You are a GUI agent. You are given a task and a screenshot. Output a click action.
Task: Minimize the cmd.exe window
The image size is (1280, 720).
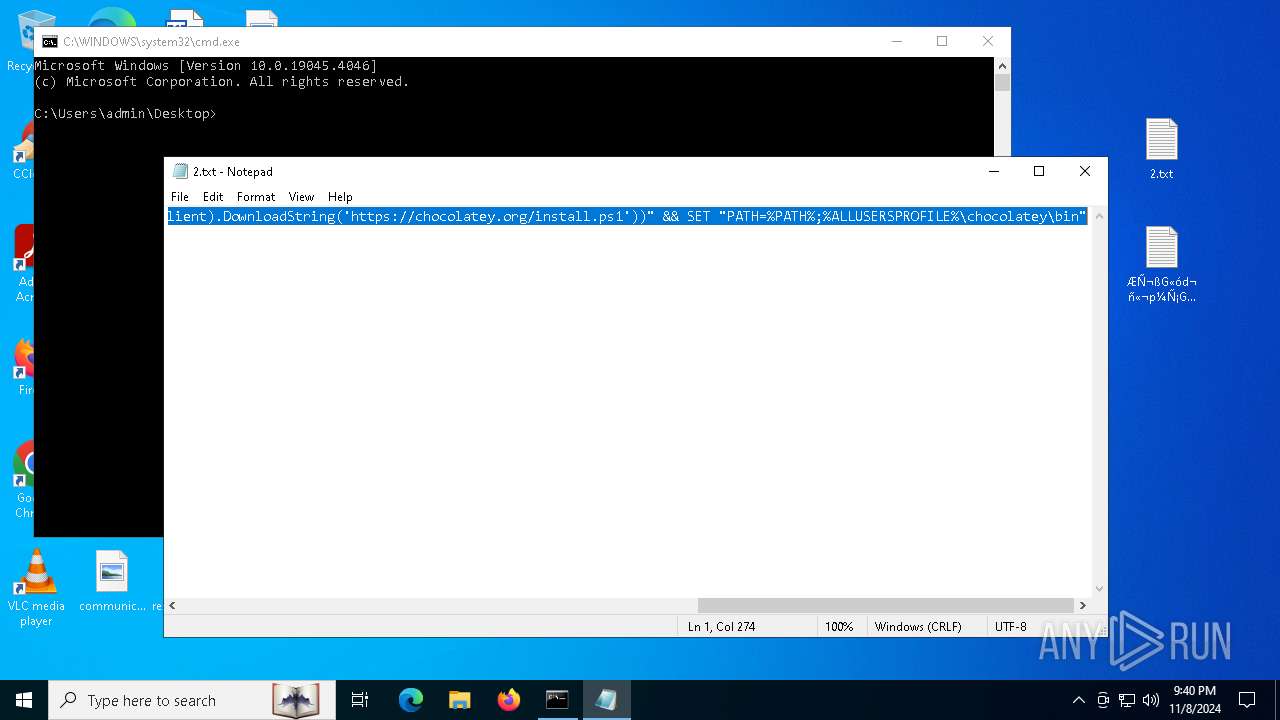click(x=896, y=41)
